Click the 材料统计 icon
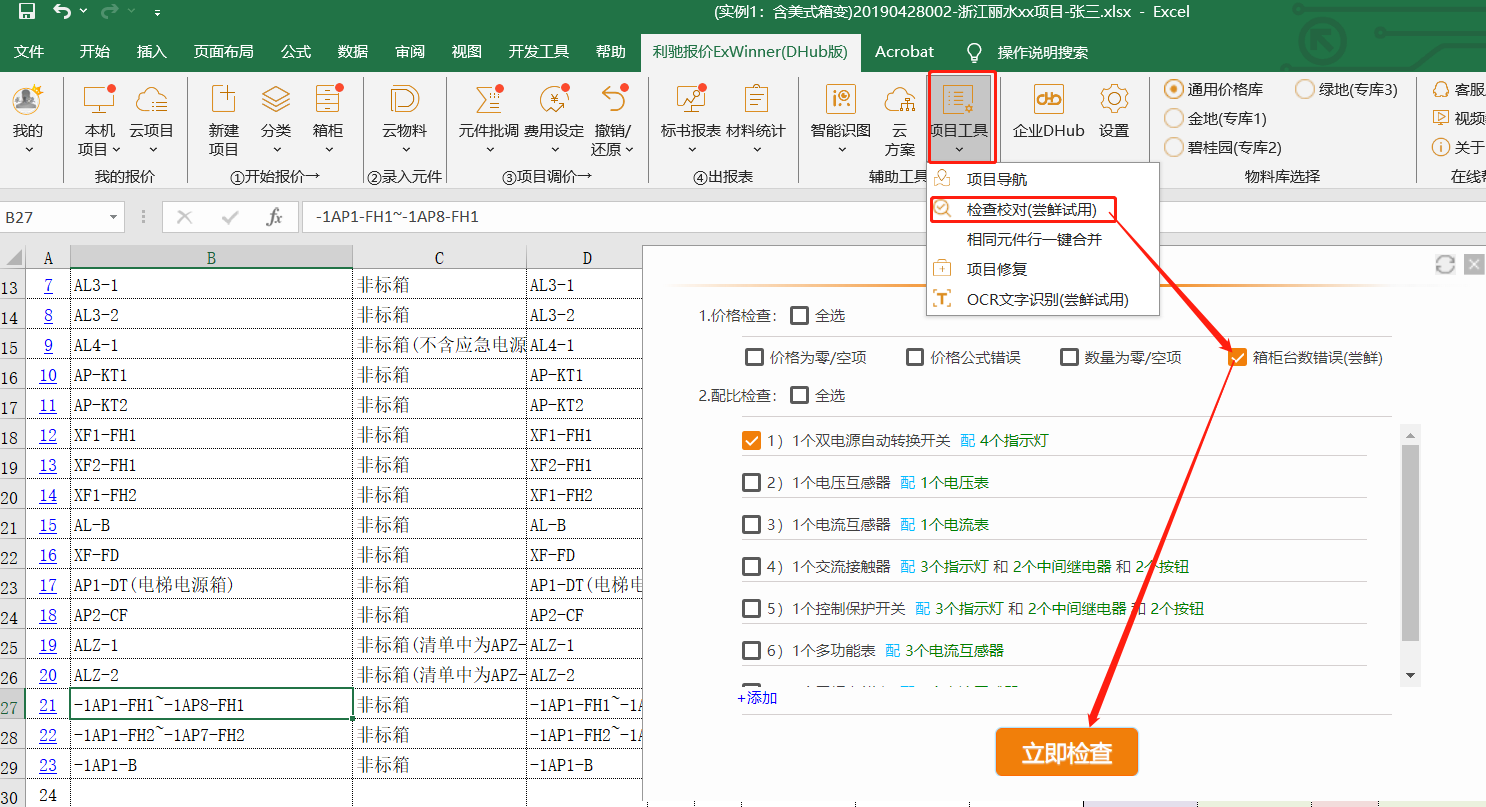Image resolution: width=1486 pixels, height=807 pixels. 756,99
